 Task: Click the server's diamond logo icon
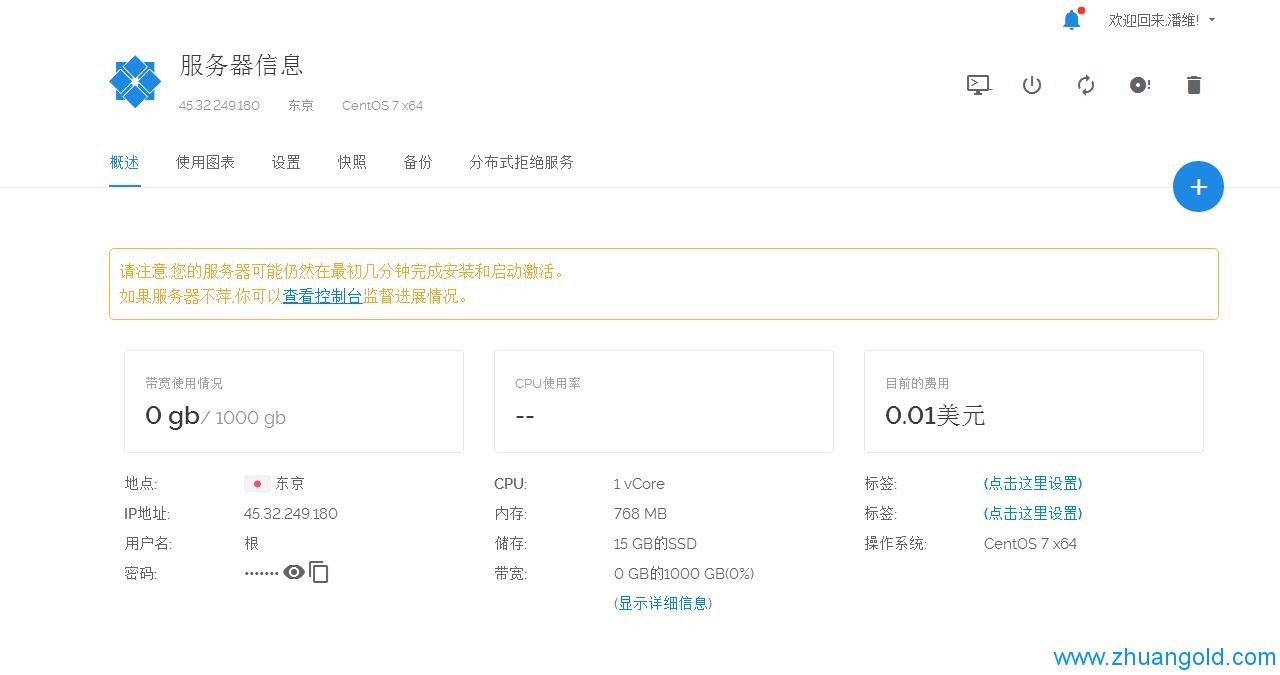(x=134, y=81)
